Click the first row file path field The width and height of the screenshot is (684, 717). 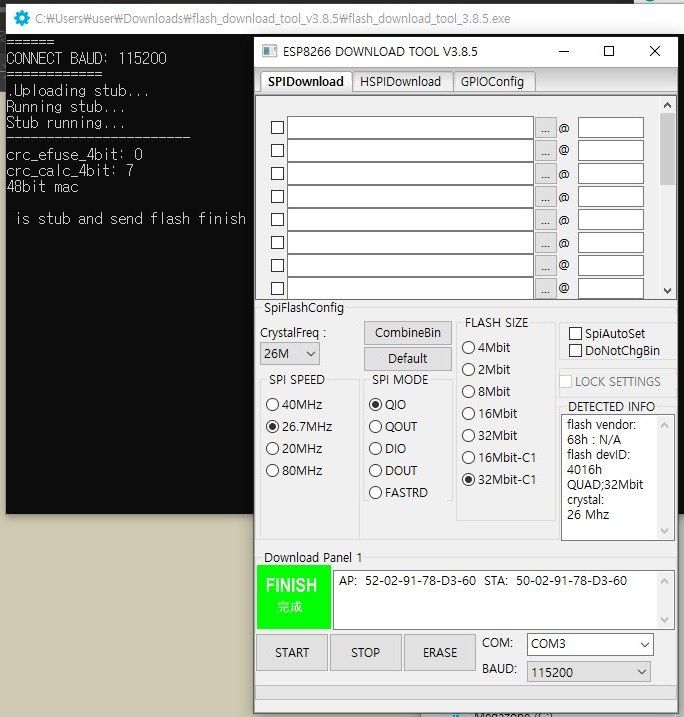point(410,128)
